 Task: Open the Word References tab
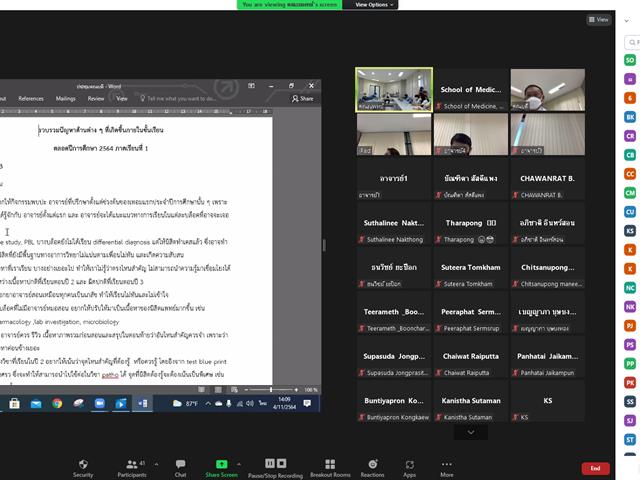tap(31, 98)
